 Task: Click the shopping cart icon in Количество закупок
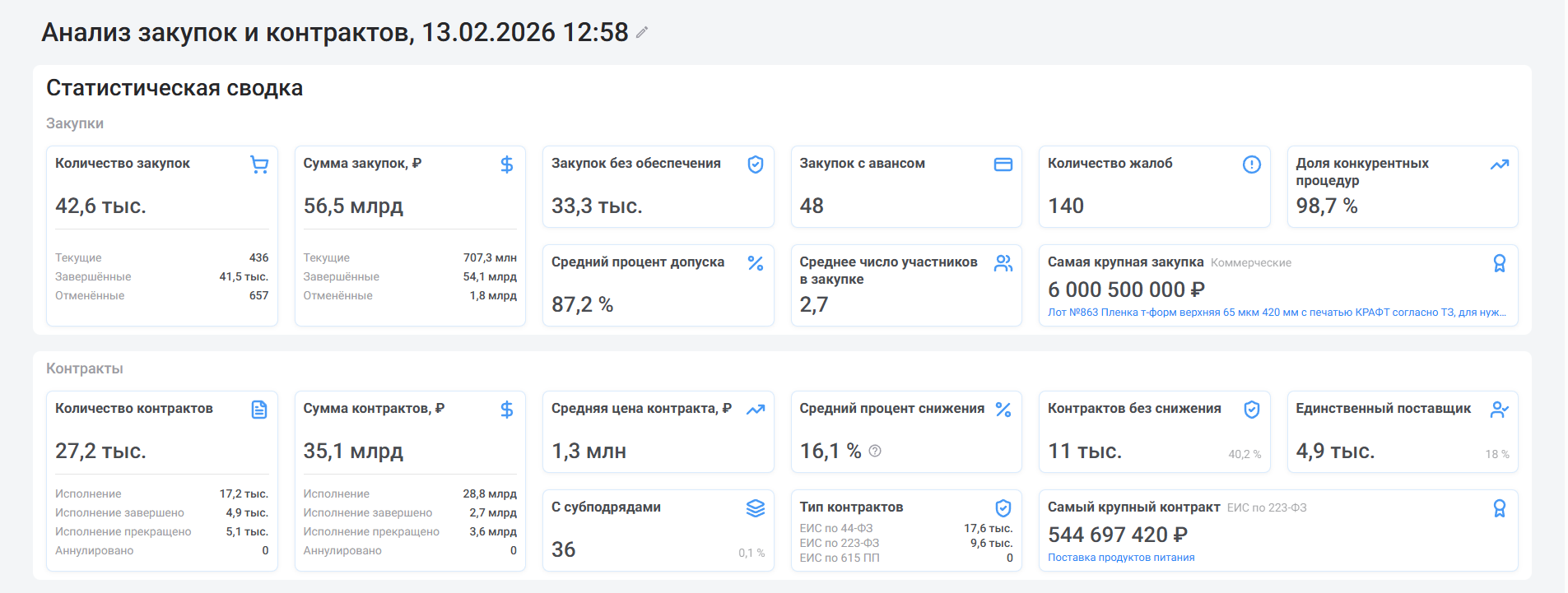click(x=259, y=164)
